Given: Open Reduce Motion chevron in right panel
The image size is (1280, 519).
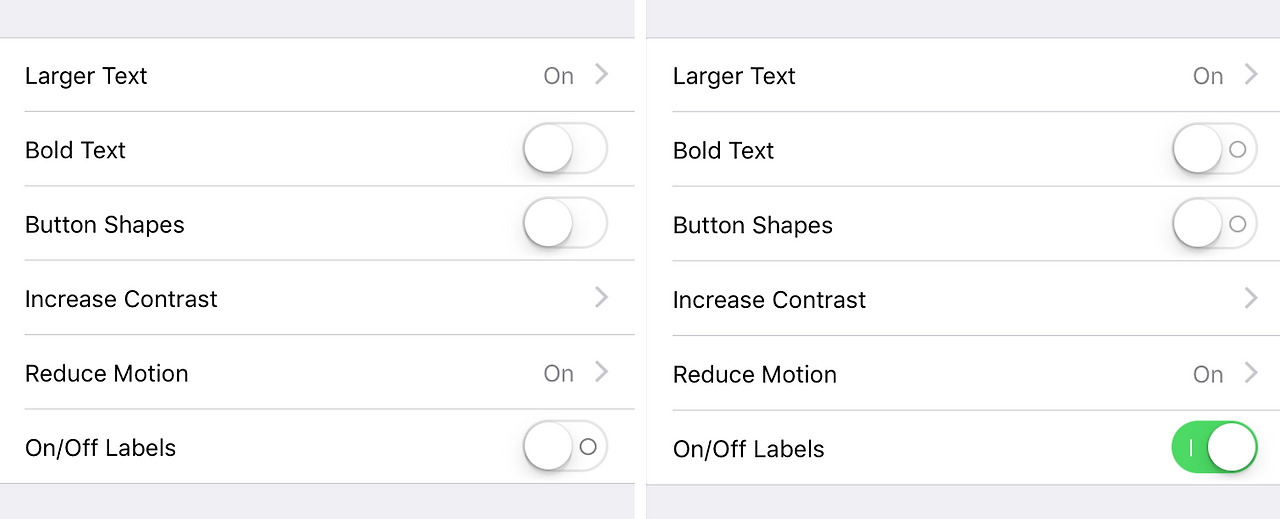Looking at the screenshot, I should [1251, 373].
